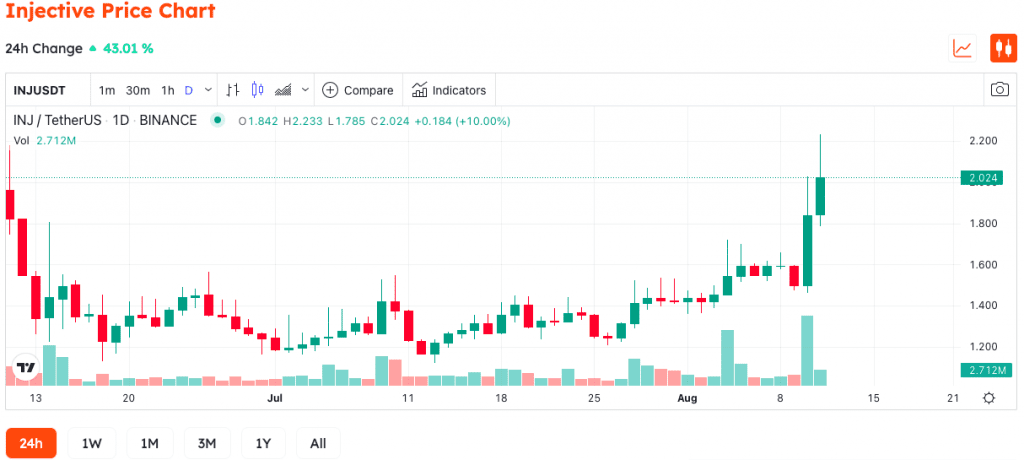Viewport: 1024px width, 460px height.
Task: Select the 1W range button
Action: 91,444
